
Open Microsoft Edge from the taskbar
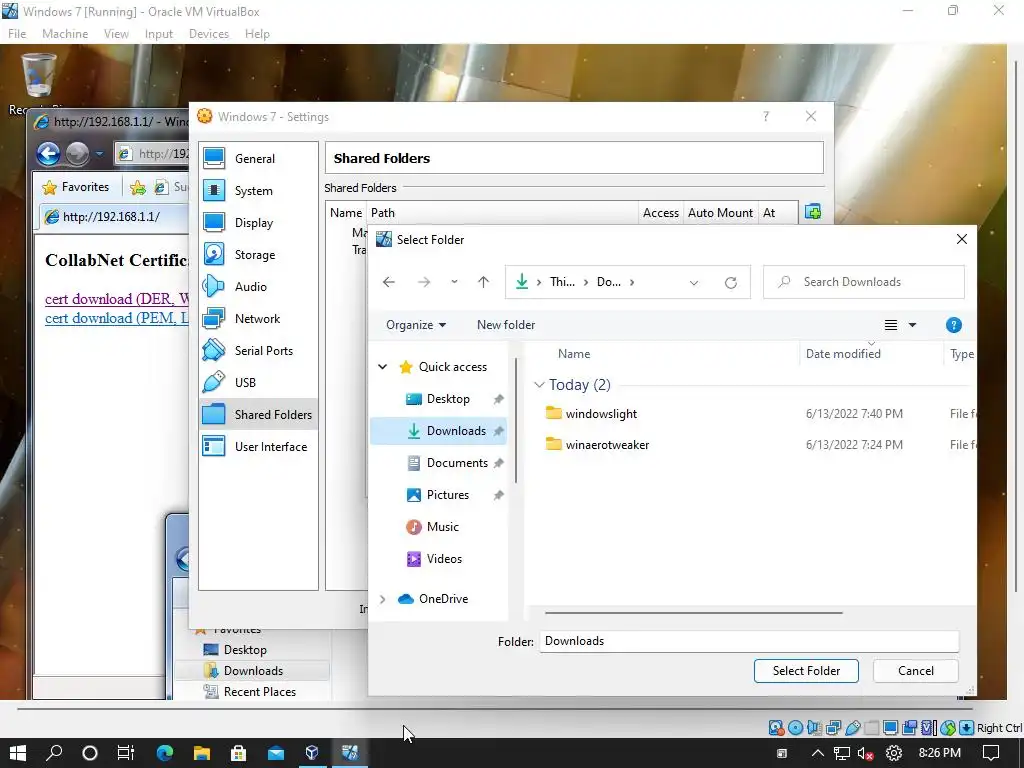pos(165,753)
